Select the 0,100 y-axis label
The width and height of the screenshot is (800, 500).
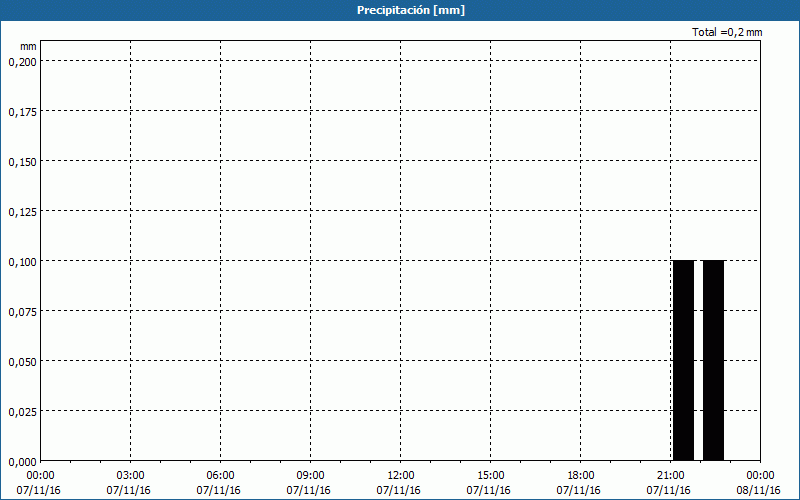22,261
